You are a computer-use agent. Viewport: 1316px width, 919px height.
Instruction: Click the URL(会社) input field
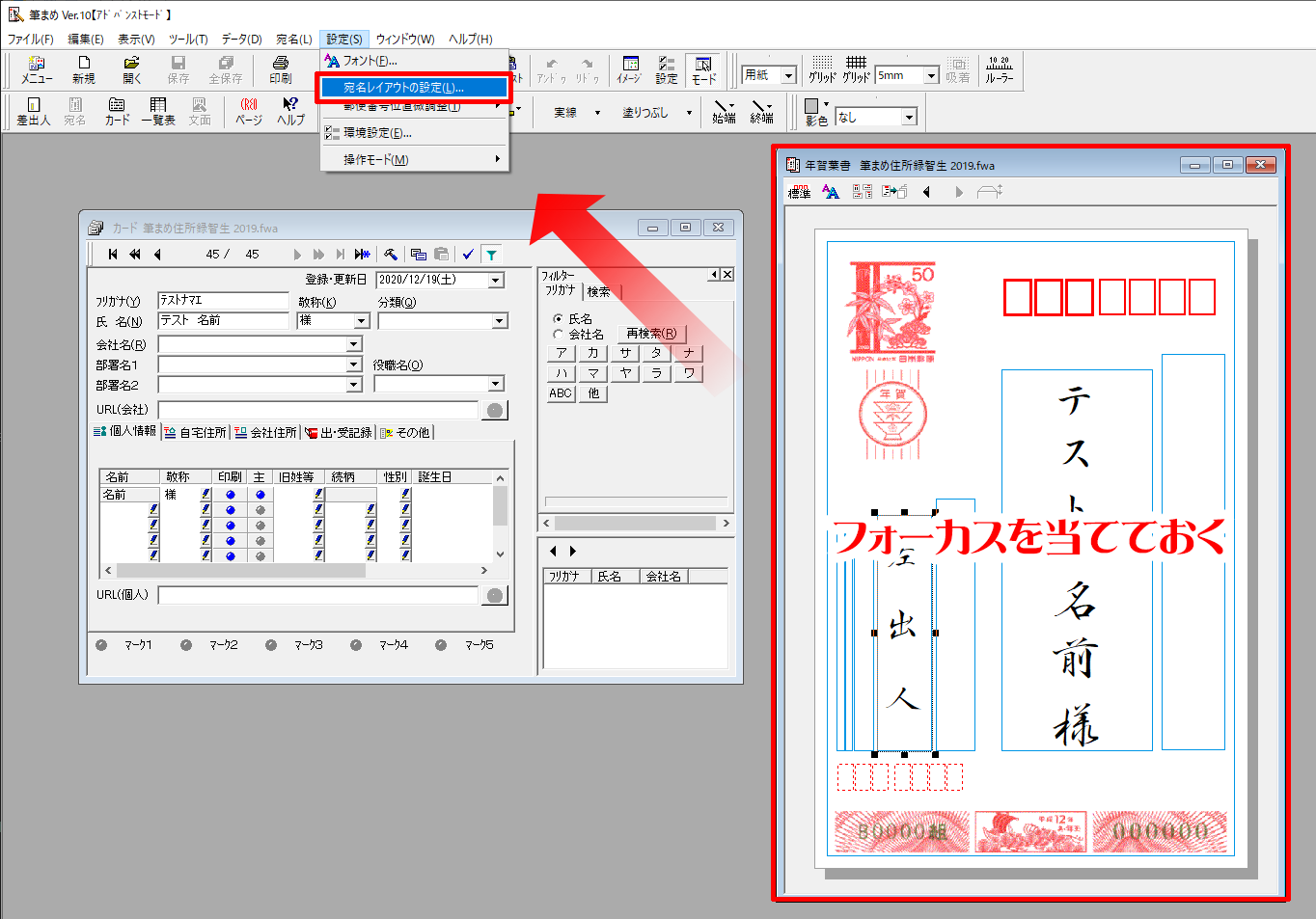(318, 410)
